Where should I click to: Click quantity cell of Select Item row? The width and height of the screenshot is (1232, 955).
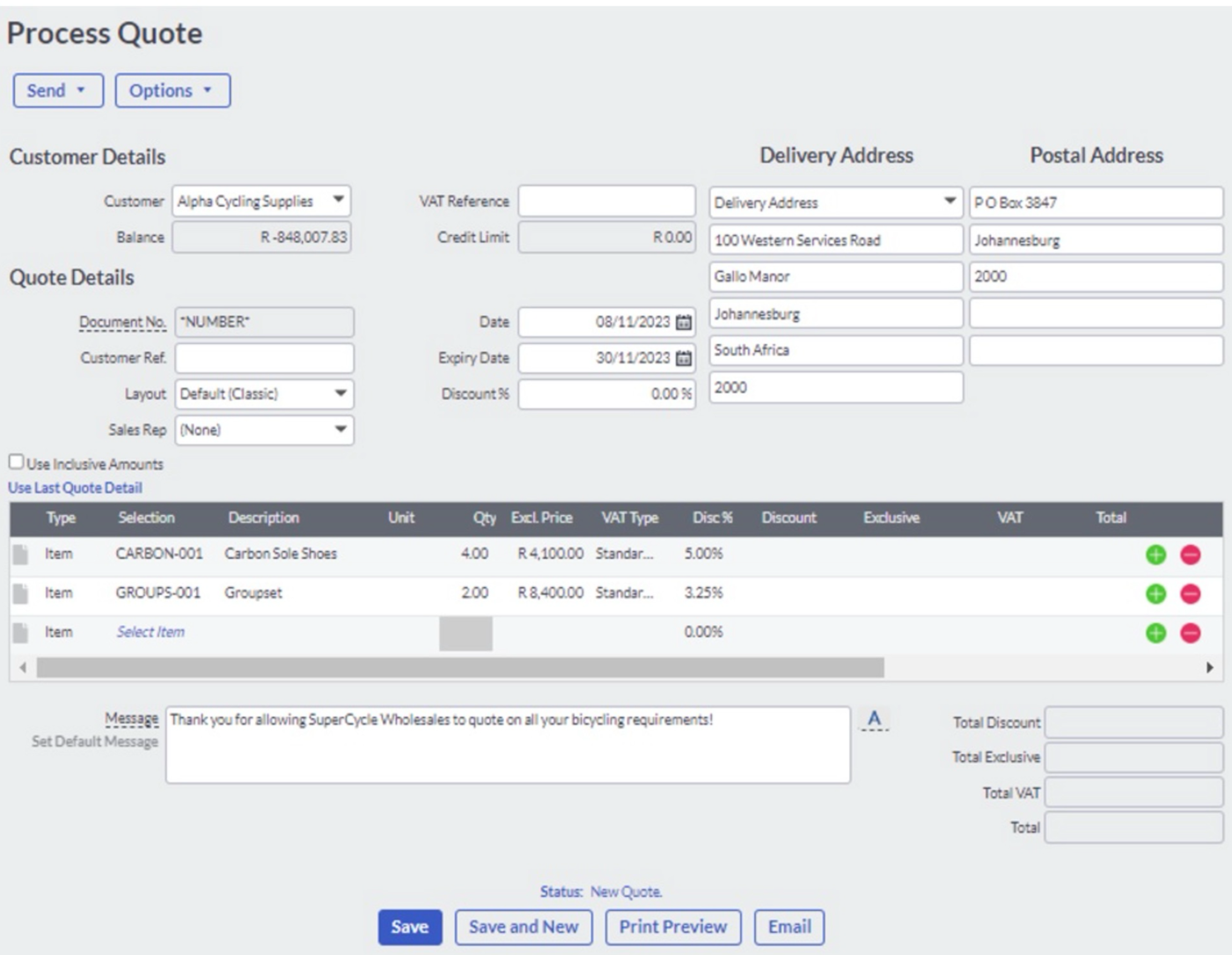click(x=466, y=633)
